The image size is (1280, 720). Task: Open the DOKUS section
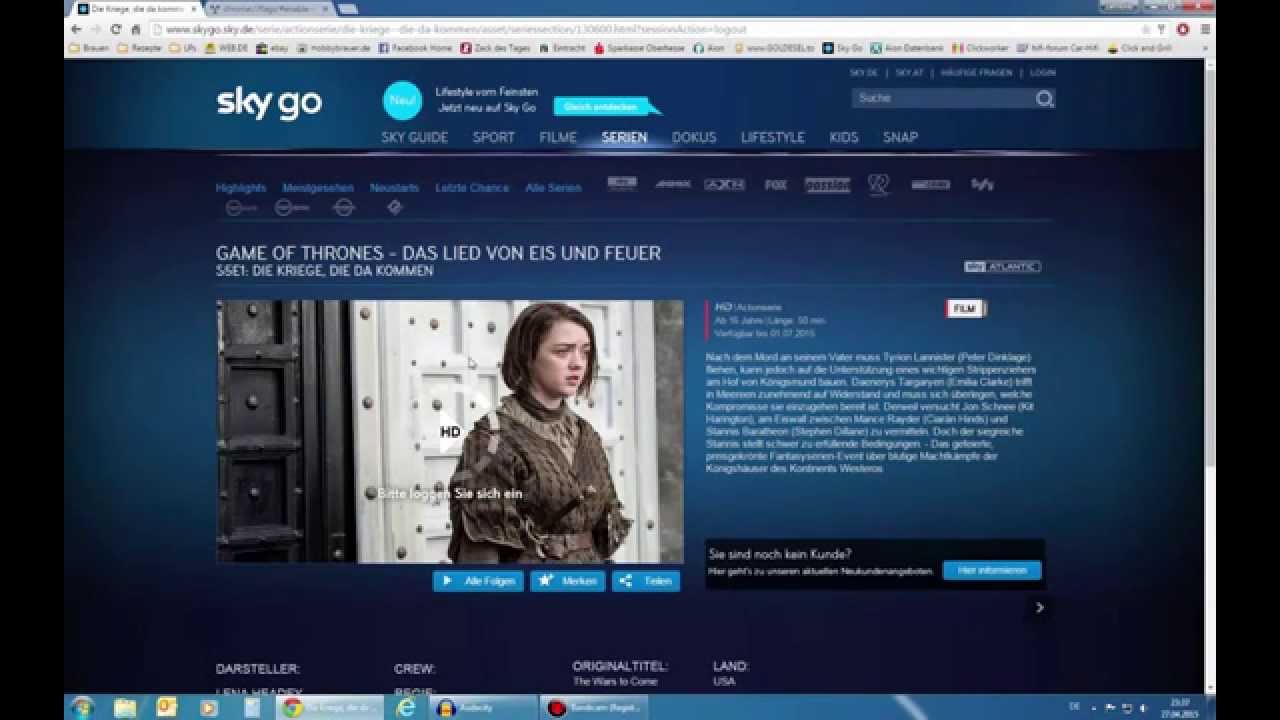694,138
